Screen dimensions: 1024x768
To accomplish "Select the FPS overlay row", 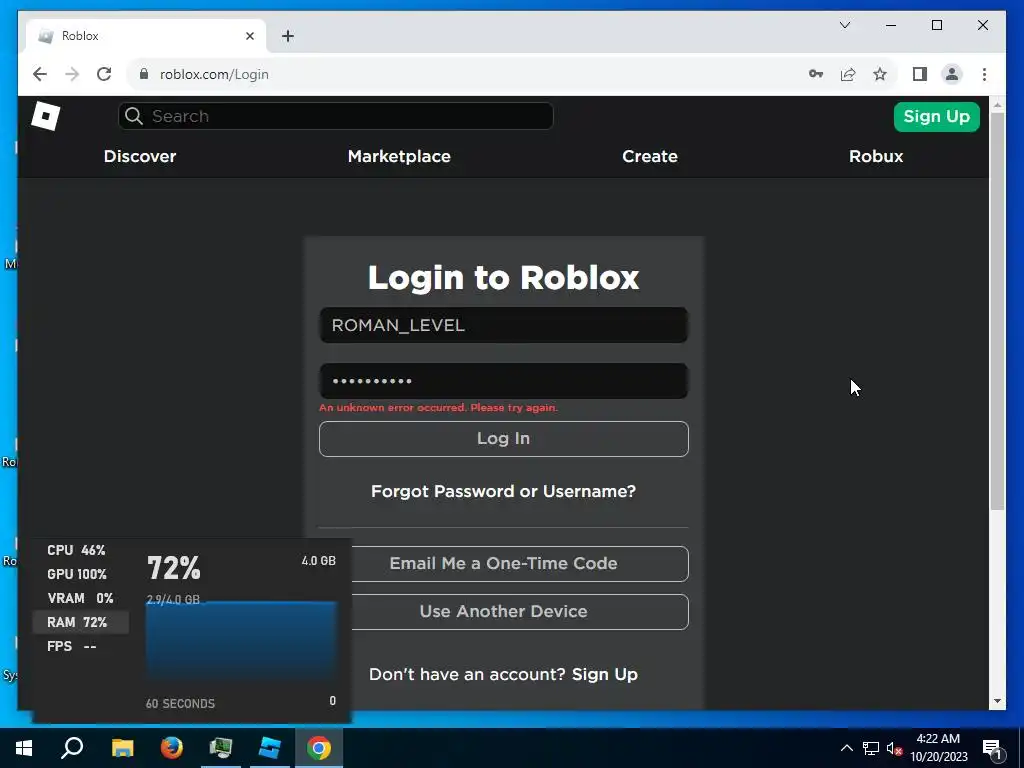I will [80, 647].
